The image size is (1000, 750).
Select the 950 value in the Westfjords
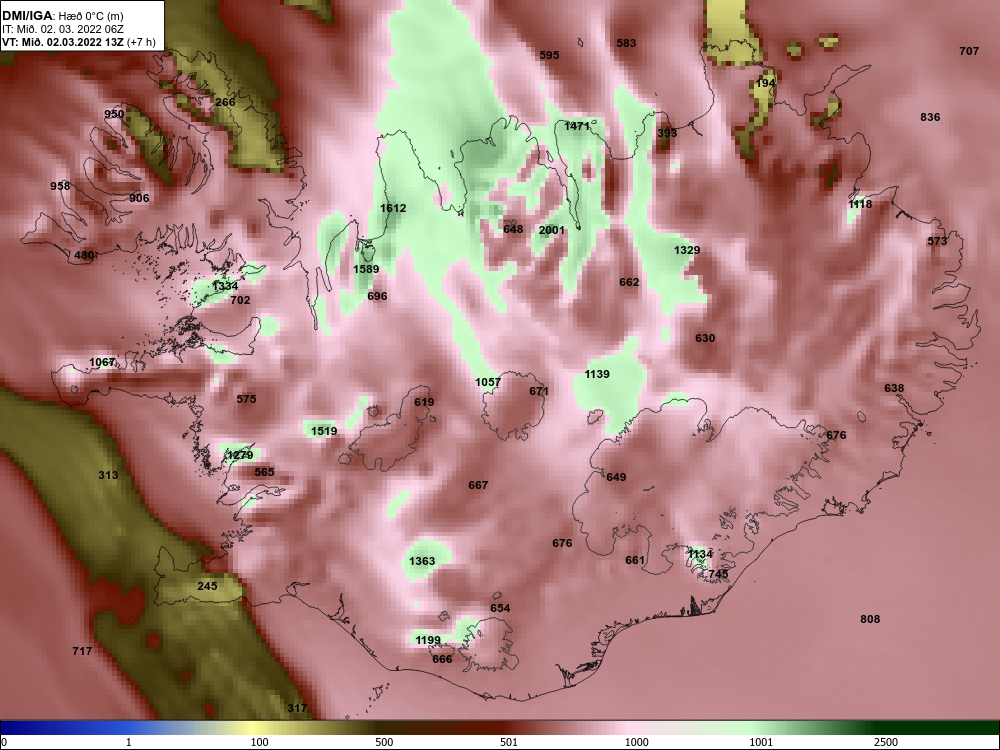point(114,114)
